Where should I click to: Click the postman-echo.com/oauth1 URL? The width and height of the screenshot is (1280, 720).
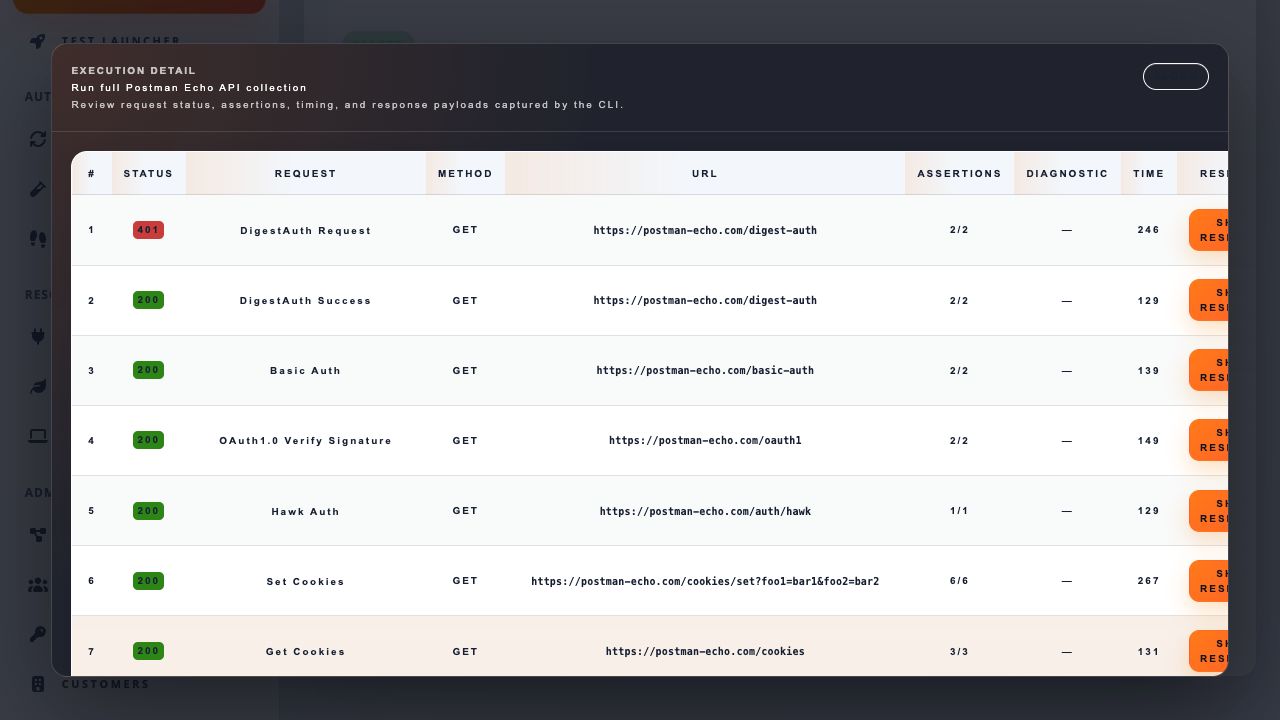(x=705, y=440)
